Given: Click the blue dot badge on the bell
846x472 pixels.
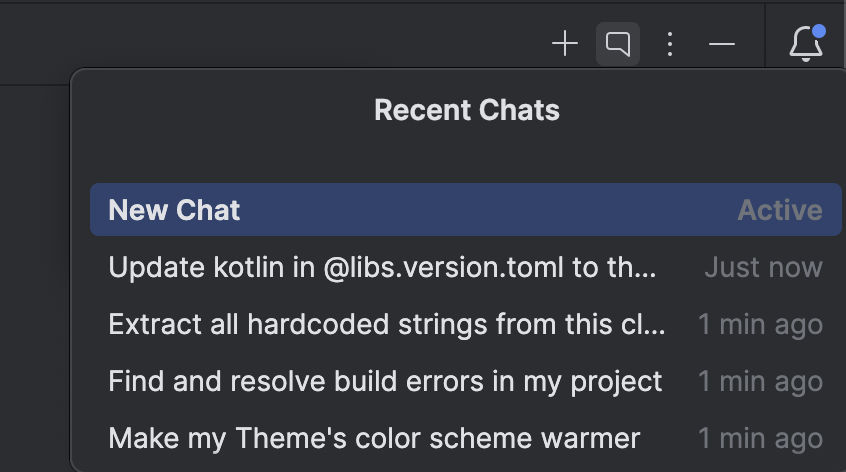Looking at the screenshot, I should click(819, 32).
